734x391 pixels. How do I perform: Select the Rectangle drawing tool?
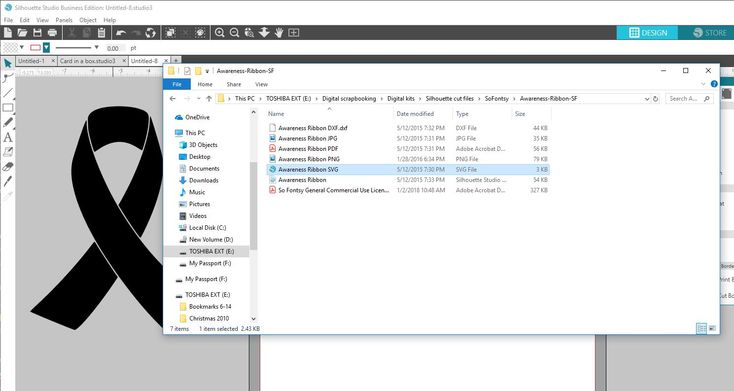(7, 108)
